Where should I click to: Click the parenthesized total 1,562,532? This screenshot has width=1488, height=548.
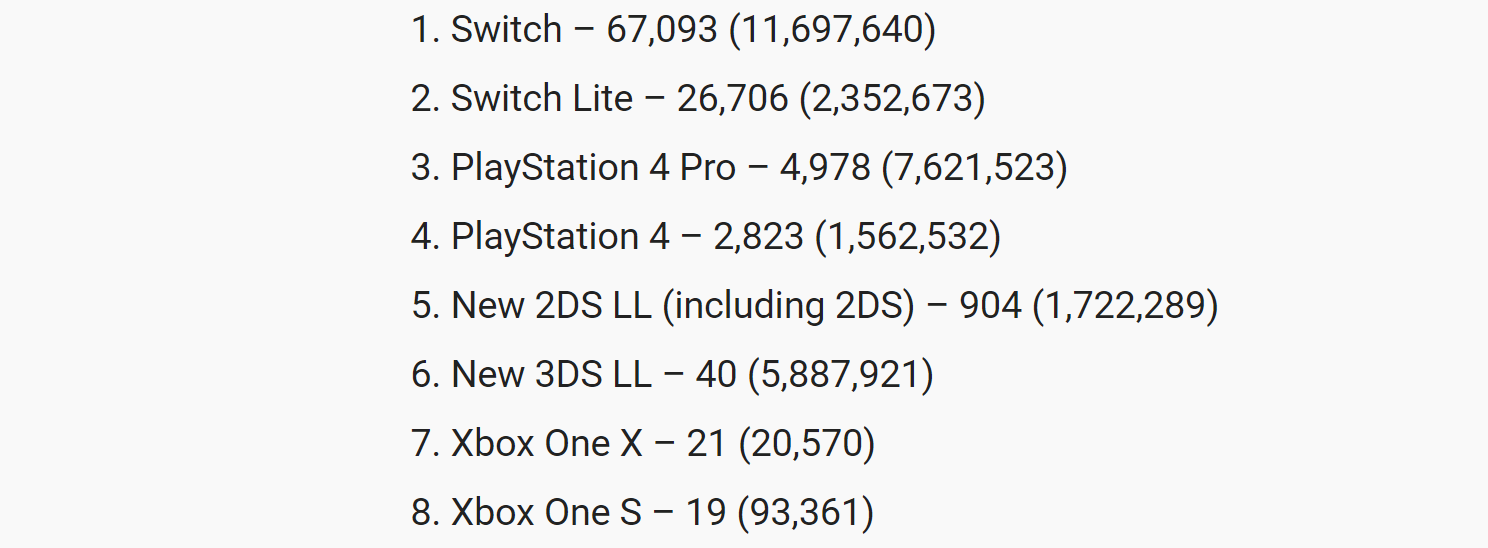(x=908, y=237)
